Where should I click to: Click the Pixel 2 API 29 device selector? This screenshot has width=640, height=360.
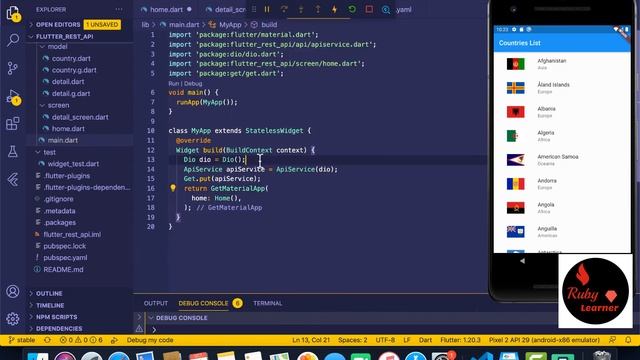coord(544,340)
